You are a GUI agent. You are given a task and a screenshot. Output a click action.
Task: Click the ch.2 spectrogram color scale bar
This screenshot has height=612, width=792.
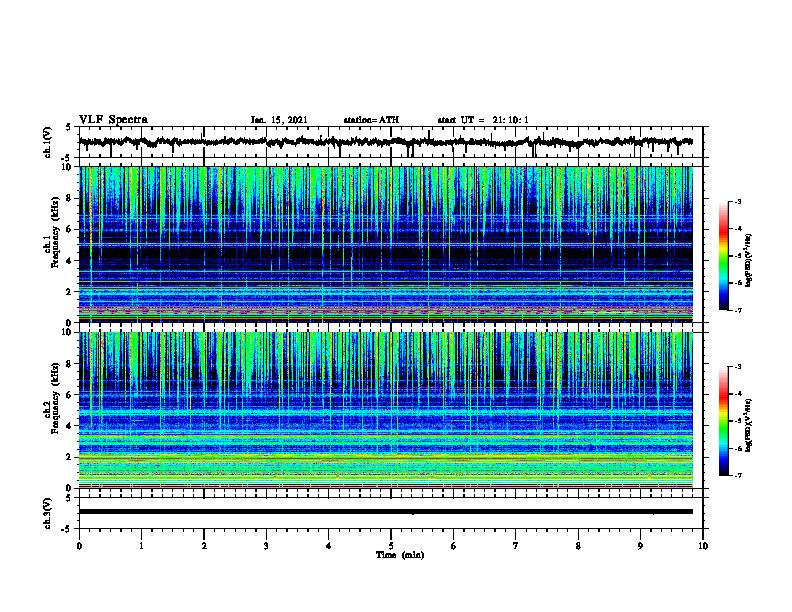[724, 421]
